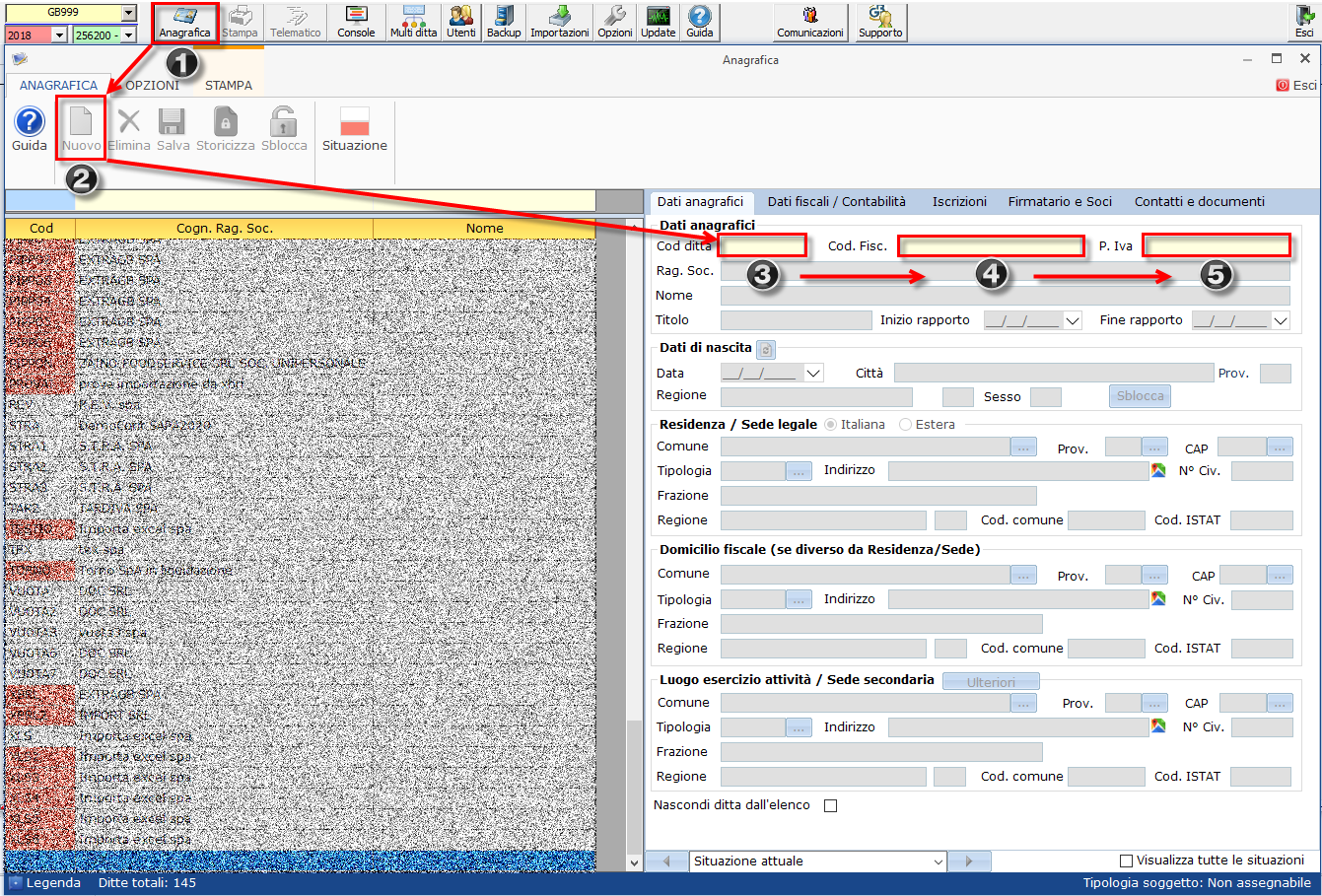The height and width of the screenshot is (896, 1322).
Task: Open Multi ditta tool
Action: coord(413,22)
